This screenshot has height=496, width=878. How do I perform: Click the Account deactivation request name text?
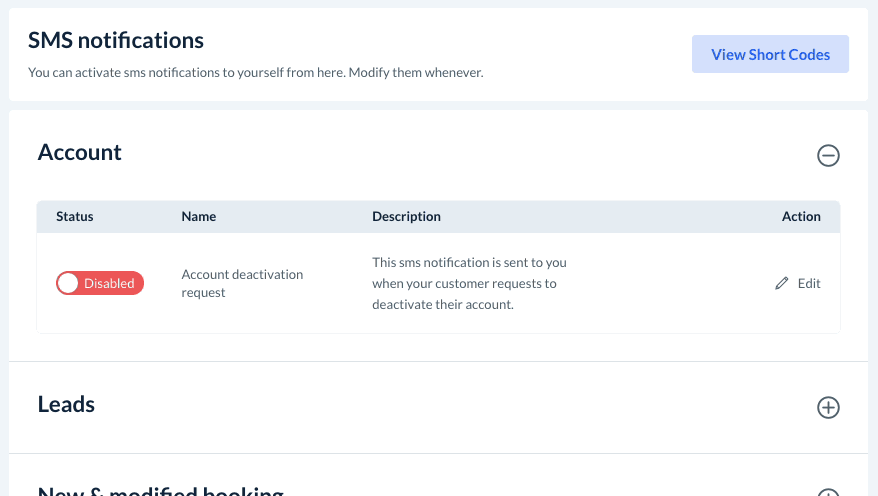coord(242,284)
